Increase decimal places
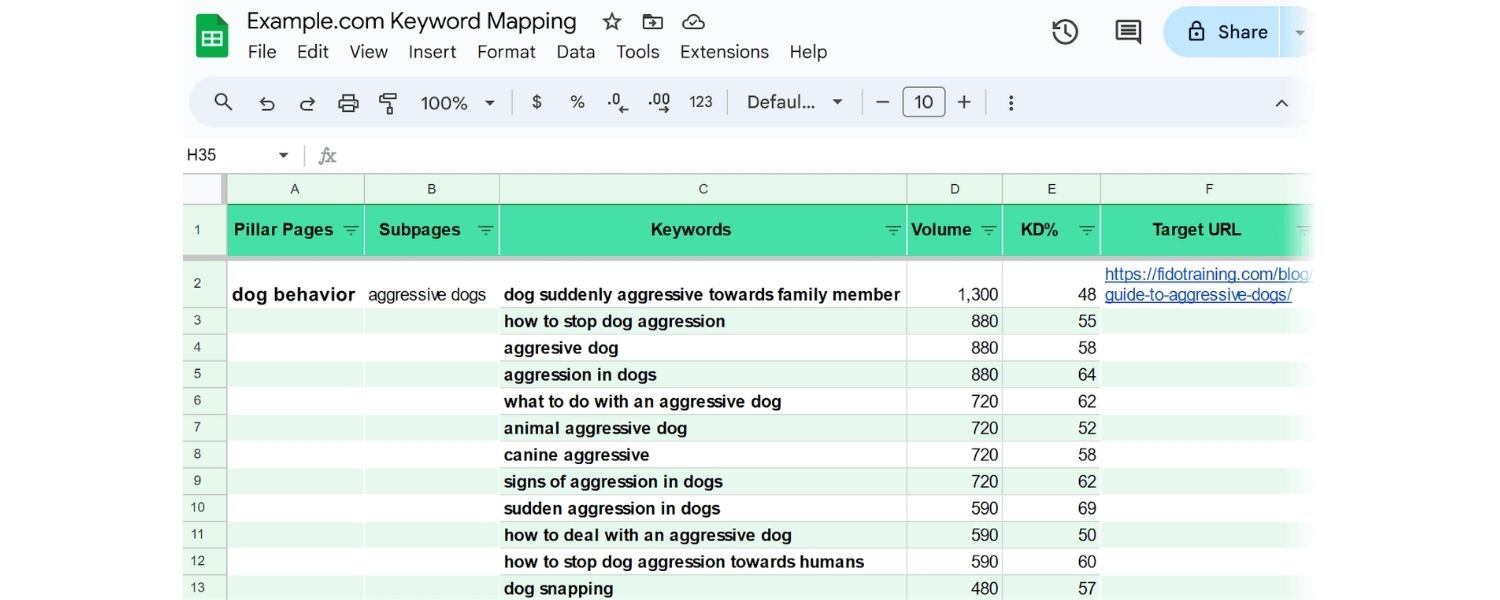Viewport: 1500px width, 600px height. tap(658, 102)
